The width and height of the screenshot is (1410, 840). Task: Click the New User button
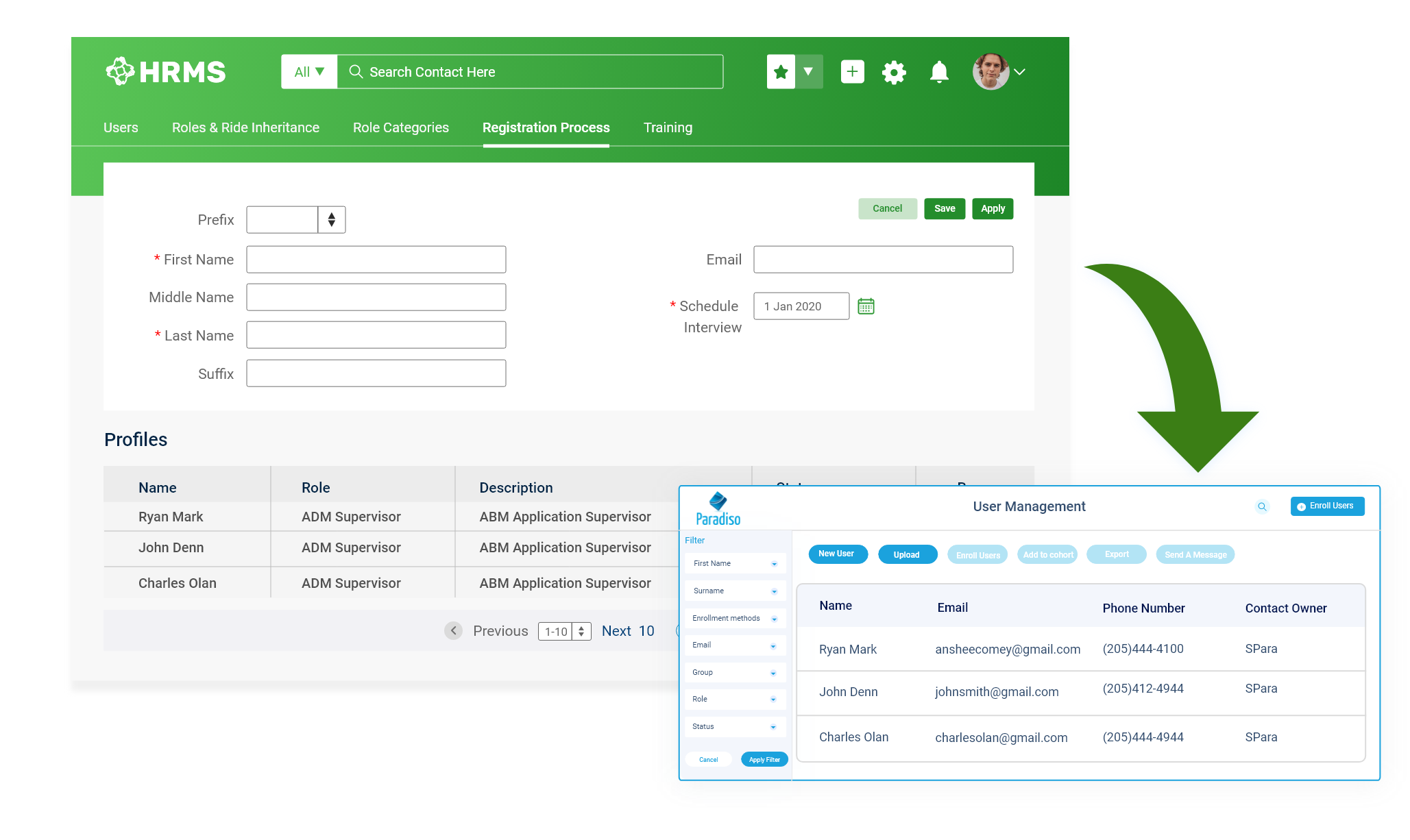(x=838, y=554)
